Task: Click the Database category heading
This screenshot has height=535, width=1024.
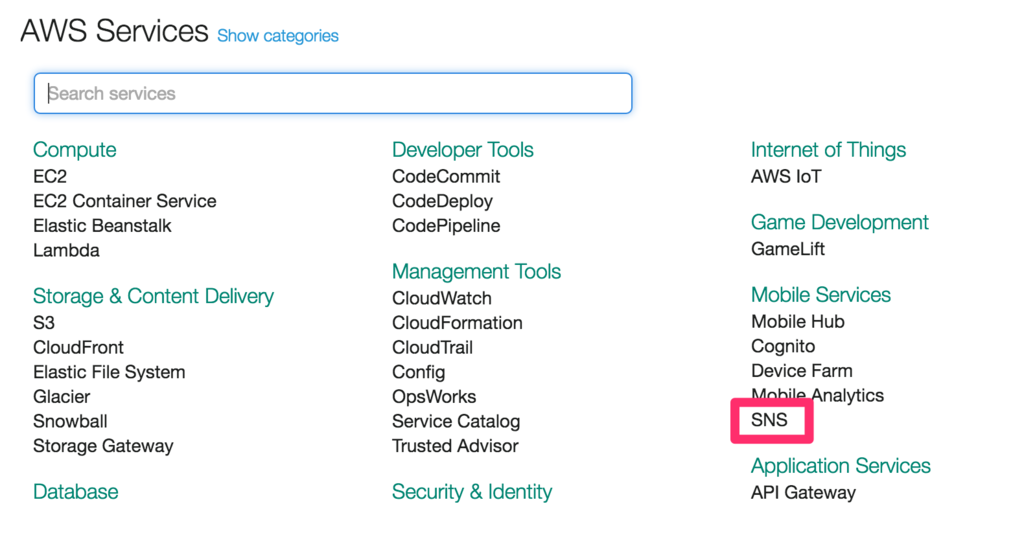Action: coord(76,492)
